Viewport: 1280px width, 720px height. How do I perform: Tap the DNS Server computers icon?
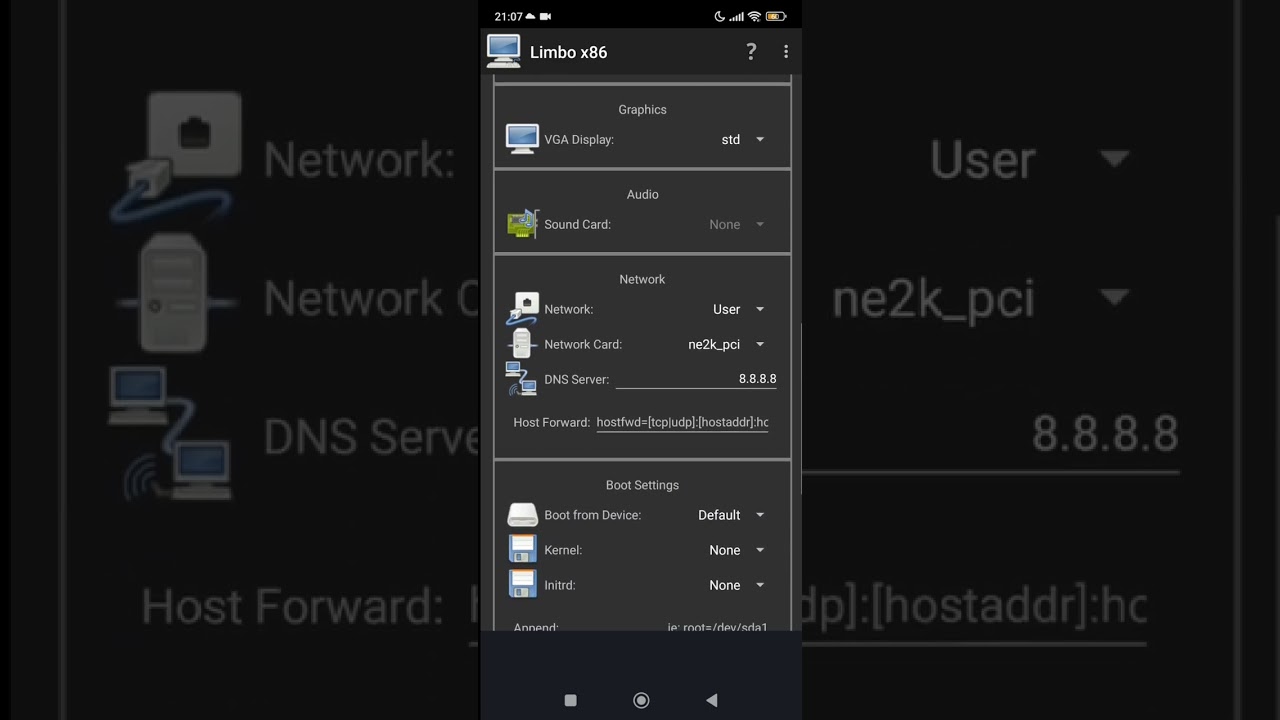(522, 379)
